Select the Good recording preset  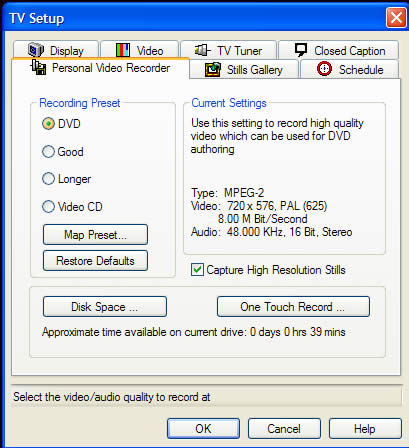[48, 152]
